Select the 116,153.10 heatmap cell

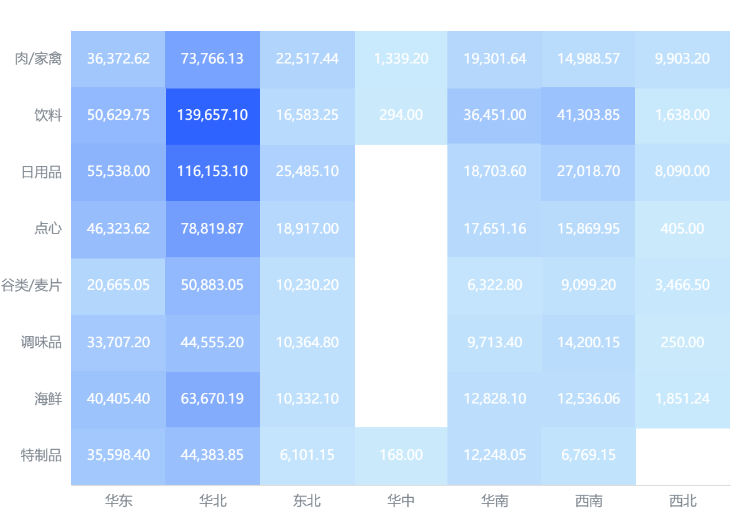click(213, 172)
